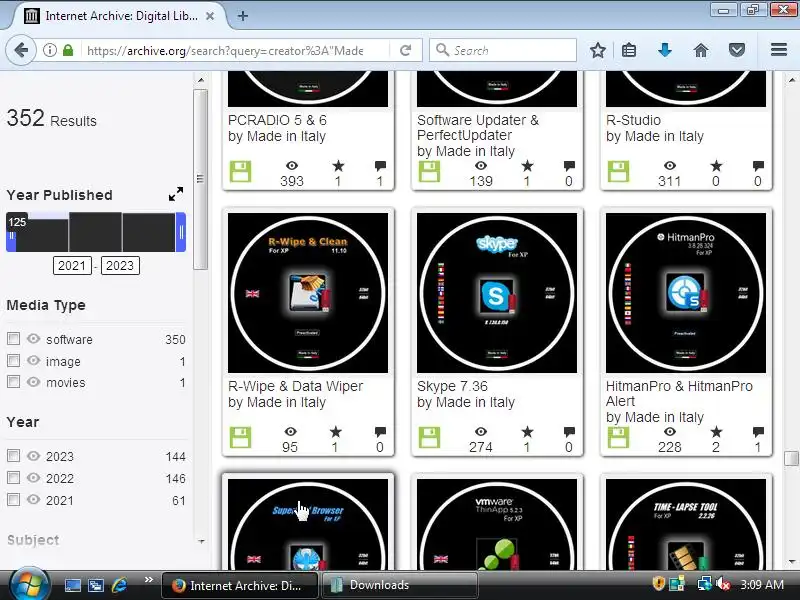
Task: Open HitmanPro & HitmanPro Alert title
Action: click(x=679, y=393)
